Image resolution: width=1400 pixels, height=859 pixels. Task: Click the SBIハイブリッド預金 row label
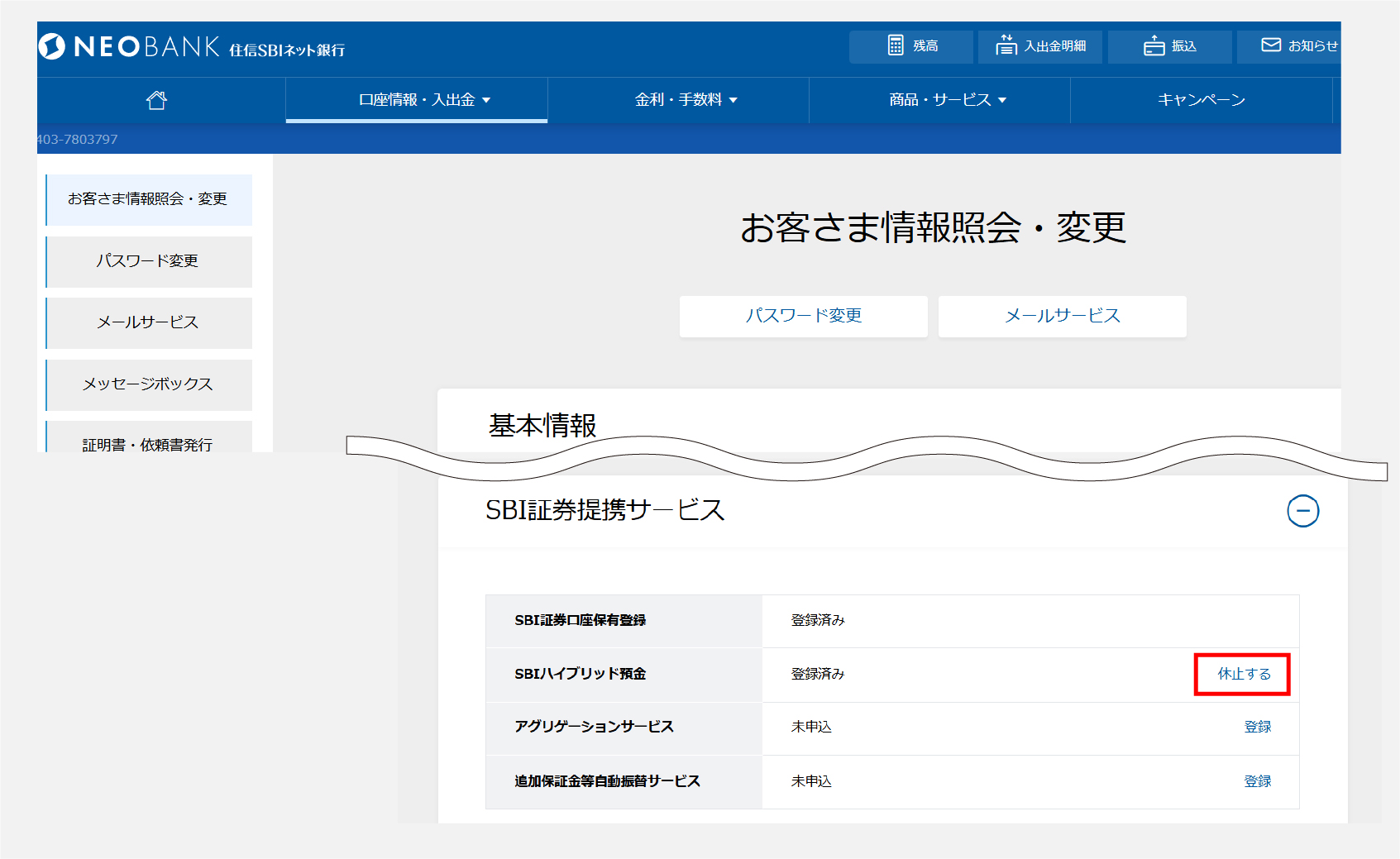(580, 674)
